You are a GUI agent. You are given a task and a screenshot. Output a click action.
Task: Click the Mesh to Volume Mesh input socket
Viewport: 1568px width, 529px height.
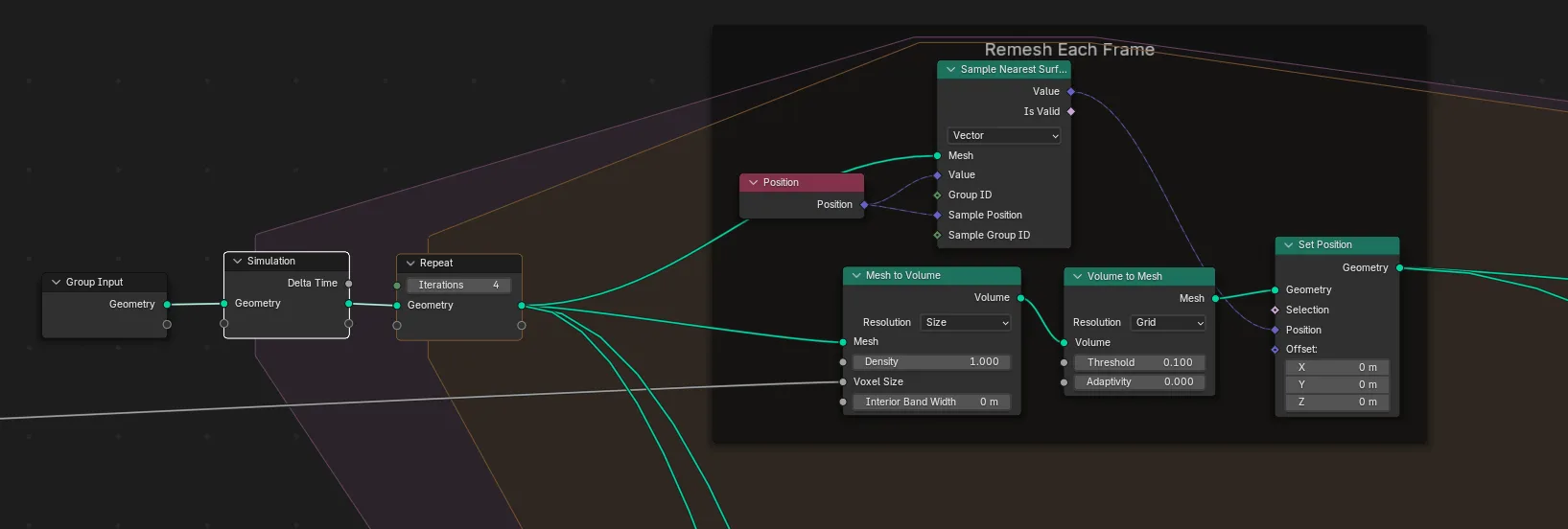843,341
